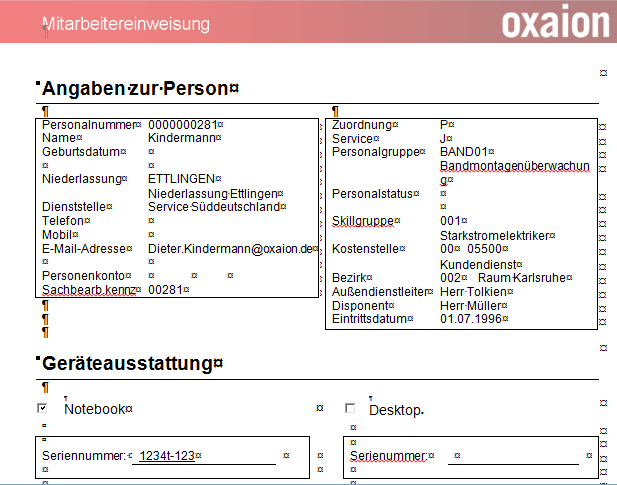Click the email Dieter.Kindermann@oxaion.de
This screenshot has width=617, height=485.
click(x=230, y=249)
